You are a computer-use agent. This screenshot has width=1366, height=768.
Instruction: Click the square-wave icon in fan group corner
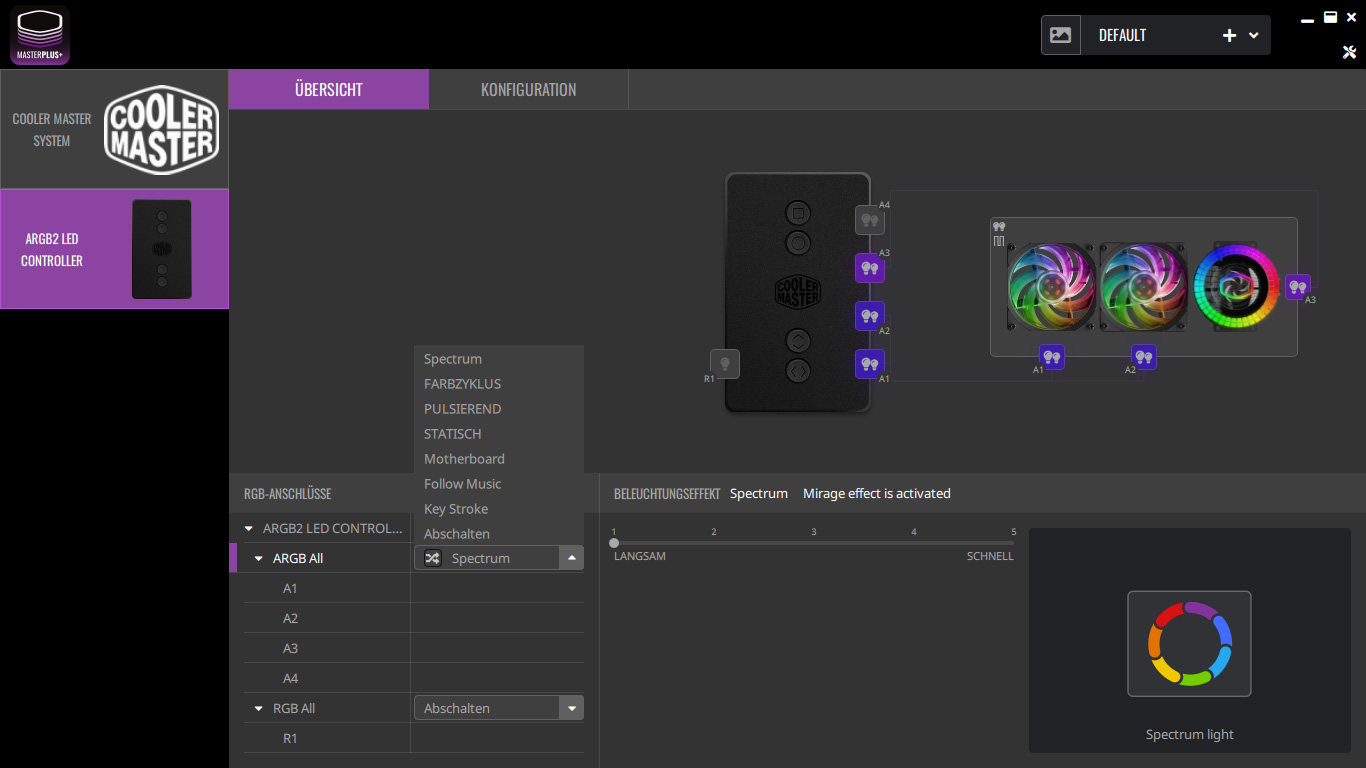coord(998,241)
